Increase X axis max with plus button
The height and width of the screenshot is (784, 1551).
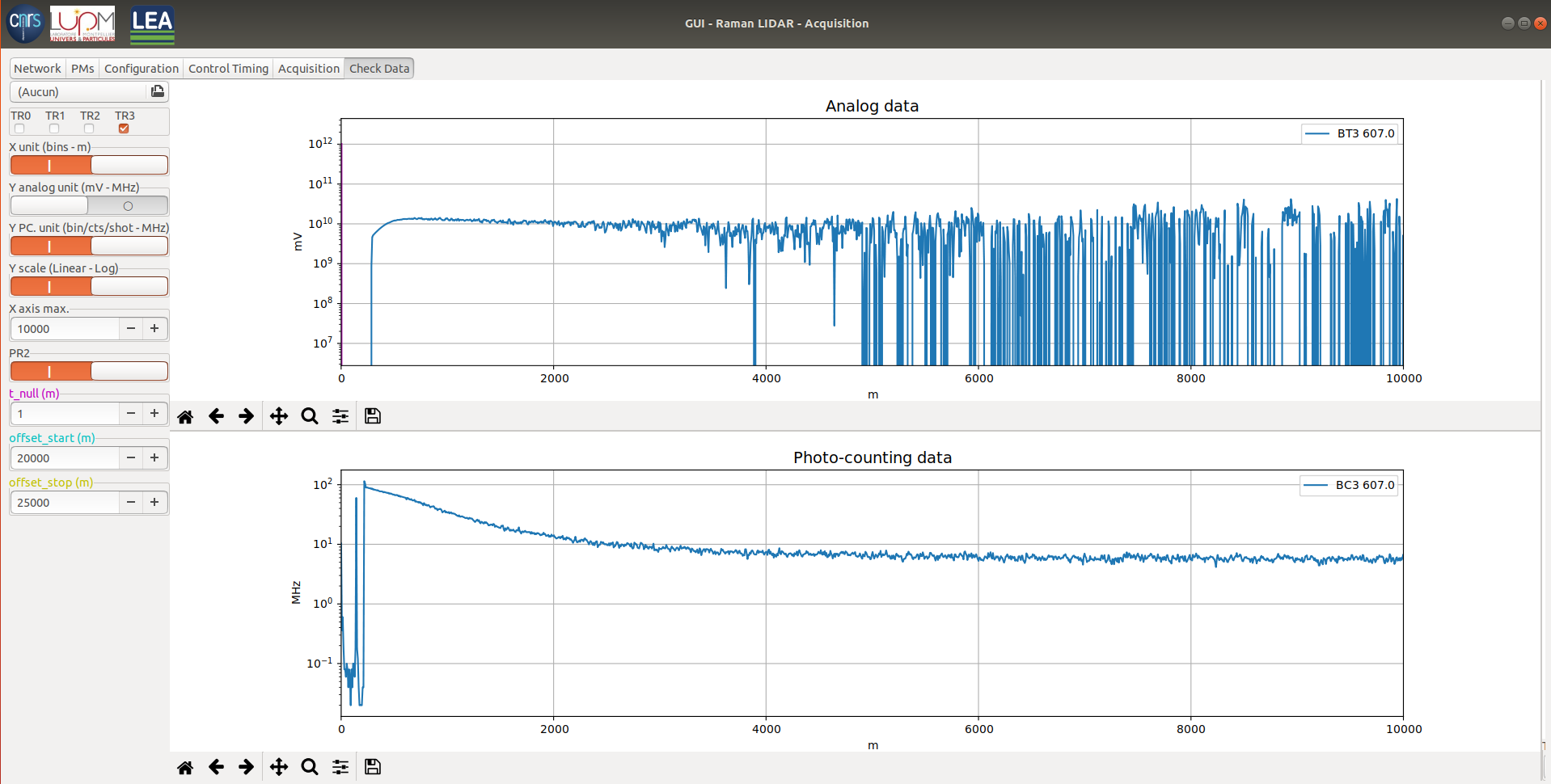click(154, 329)
